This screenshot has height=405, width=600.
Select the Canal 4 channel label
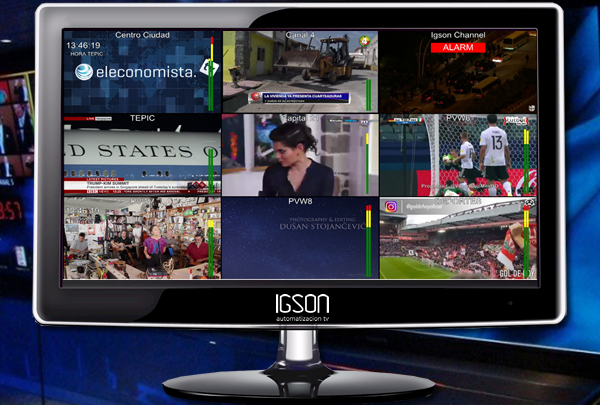pos(300,35)
